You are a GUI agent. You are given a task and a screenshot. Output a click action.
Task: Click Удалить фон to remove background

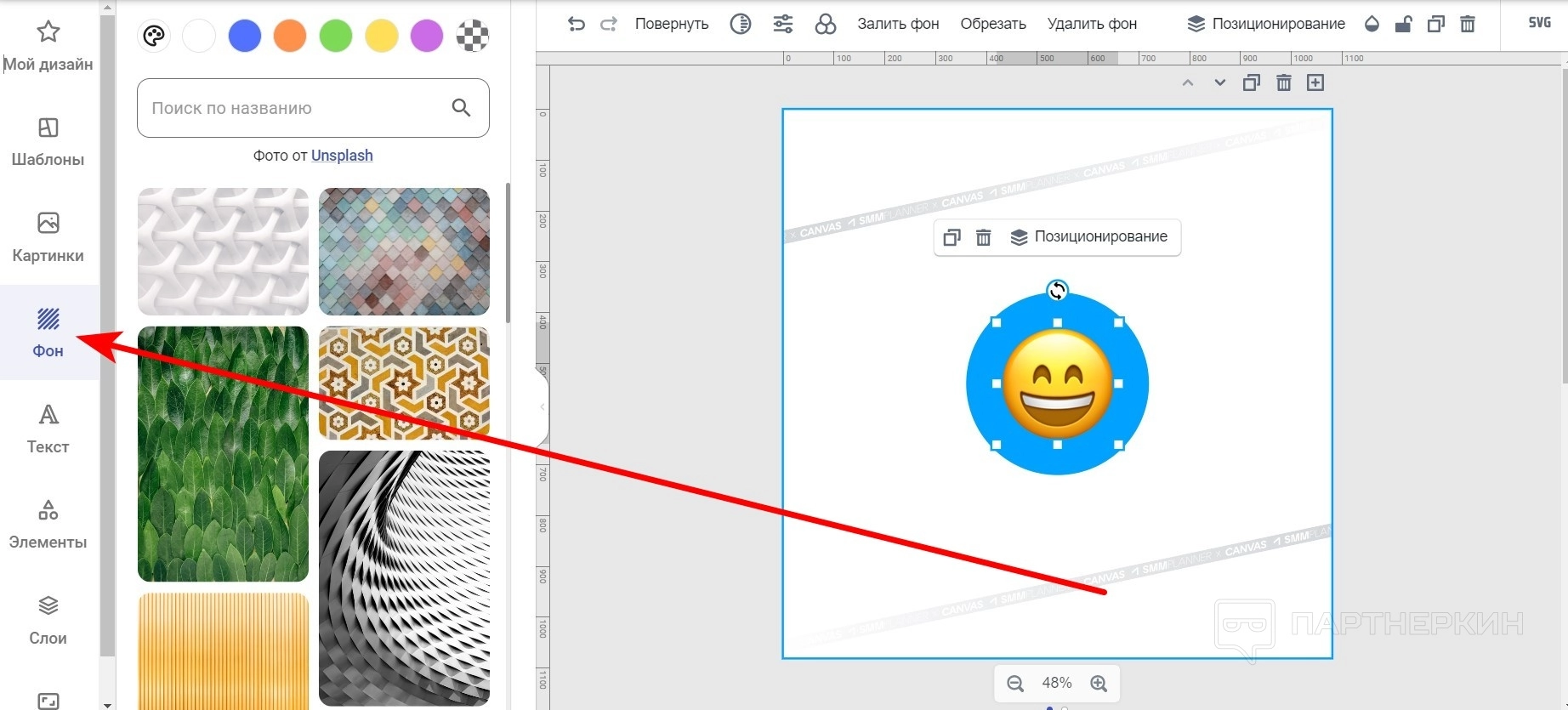coord(1092,24)
